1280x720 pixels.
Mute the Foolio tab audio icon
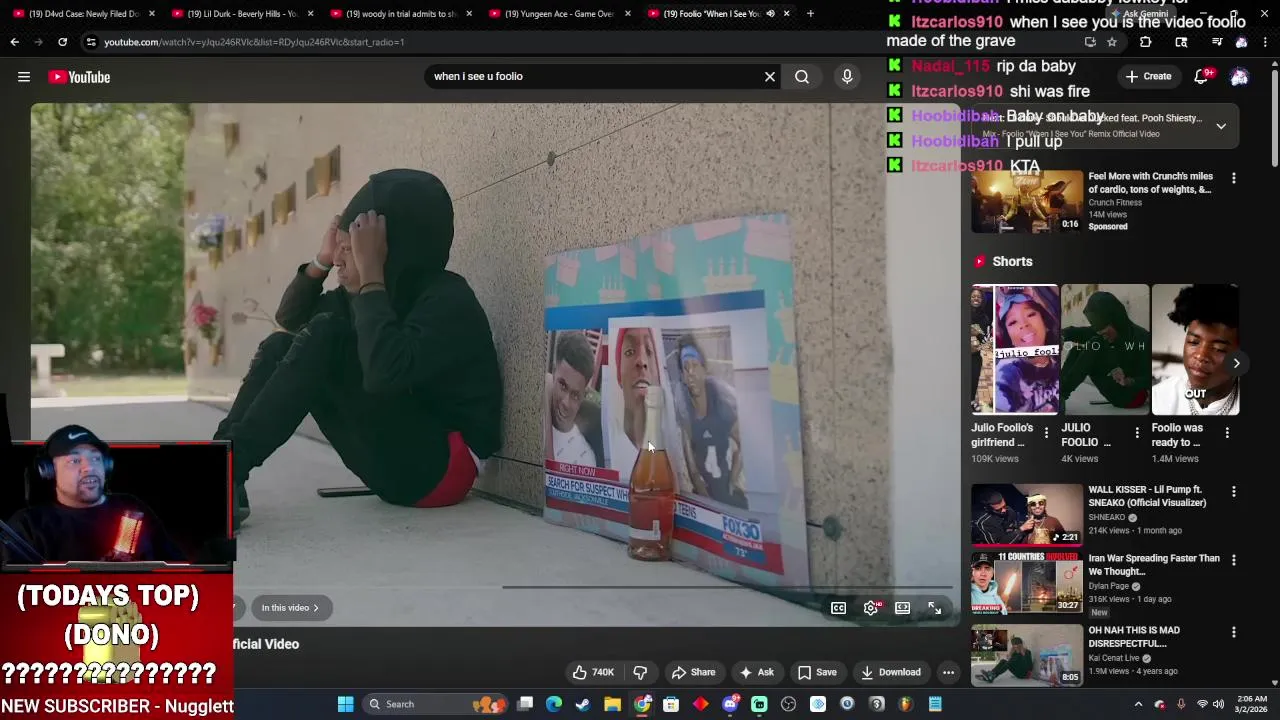770,14
